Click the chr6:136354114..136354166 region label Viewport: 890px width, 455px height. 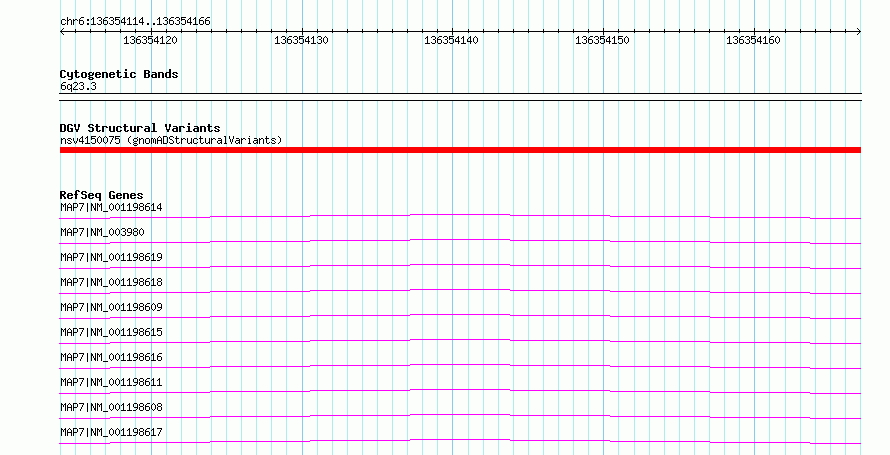click(x=135, y=21)
